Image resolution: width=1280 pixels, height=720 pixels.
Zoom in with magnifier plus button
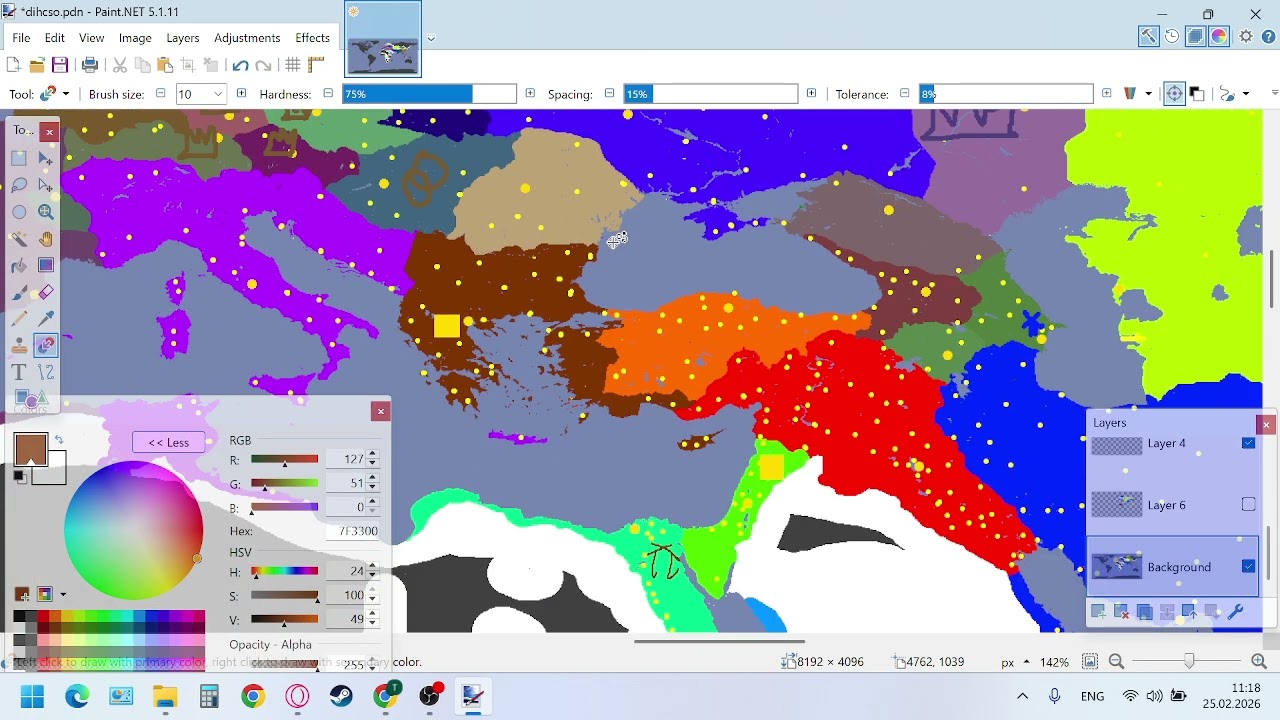(x=1259, y=662)
